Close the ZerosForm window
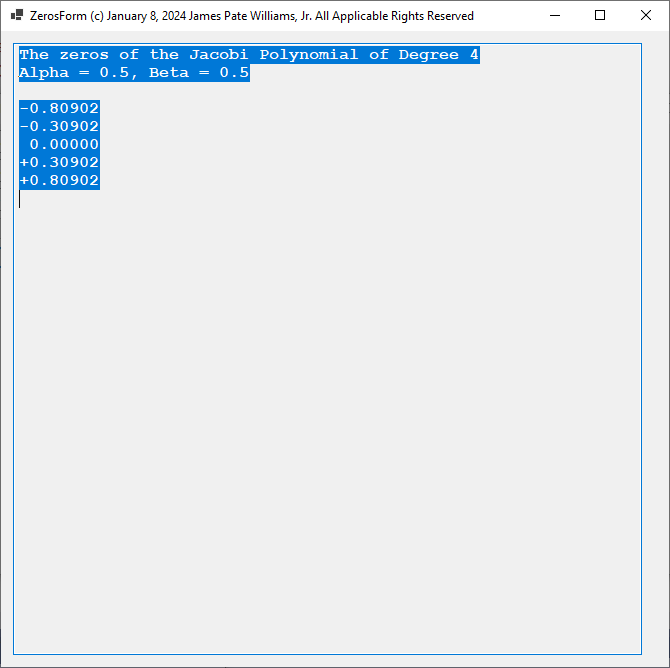The image size is (670, 668). [645, 16]
